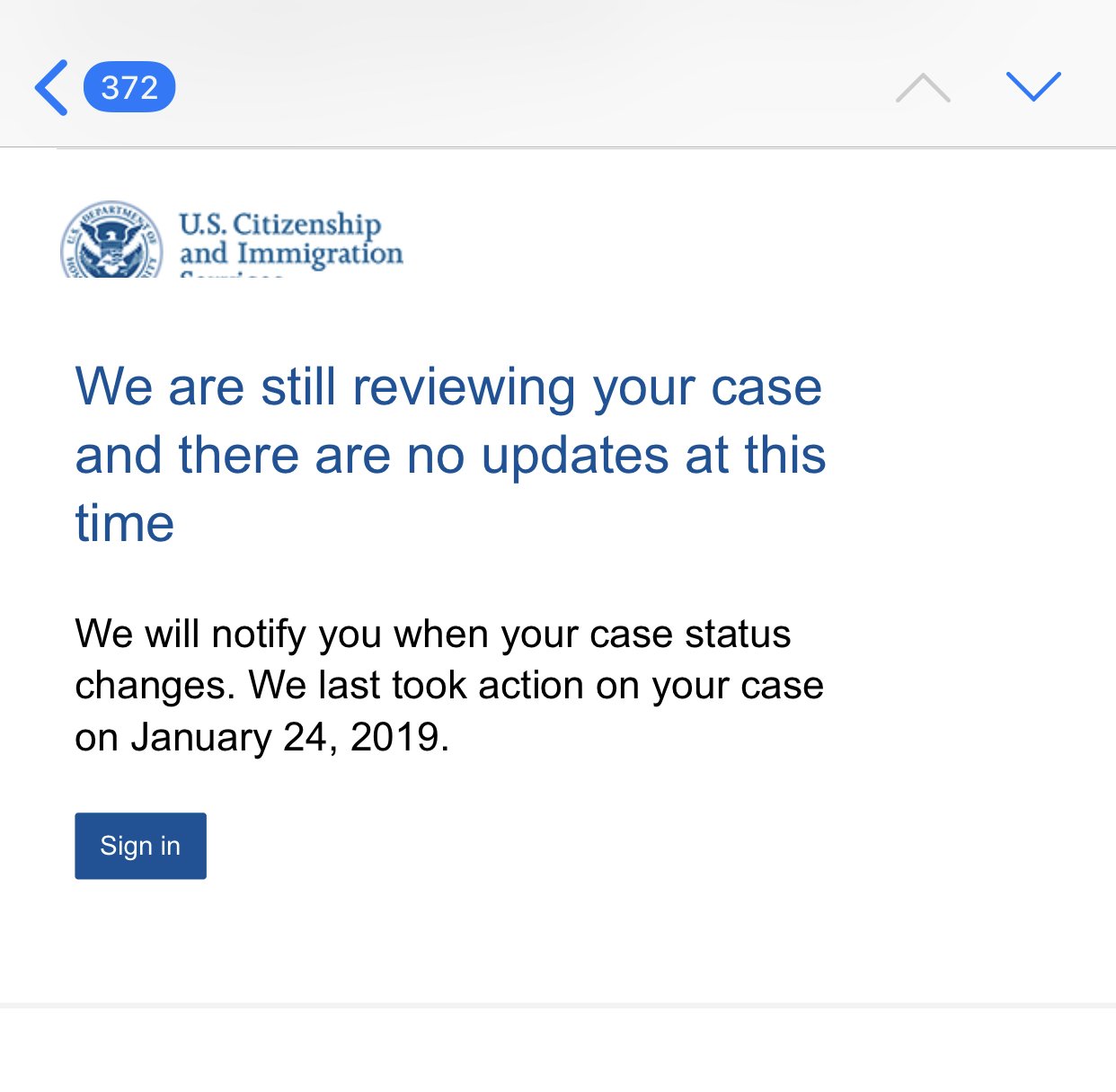This screenshot has width=1116, height=1092.
Task: Click the Homeland Security eagle seal
Action: click(111, 239)
